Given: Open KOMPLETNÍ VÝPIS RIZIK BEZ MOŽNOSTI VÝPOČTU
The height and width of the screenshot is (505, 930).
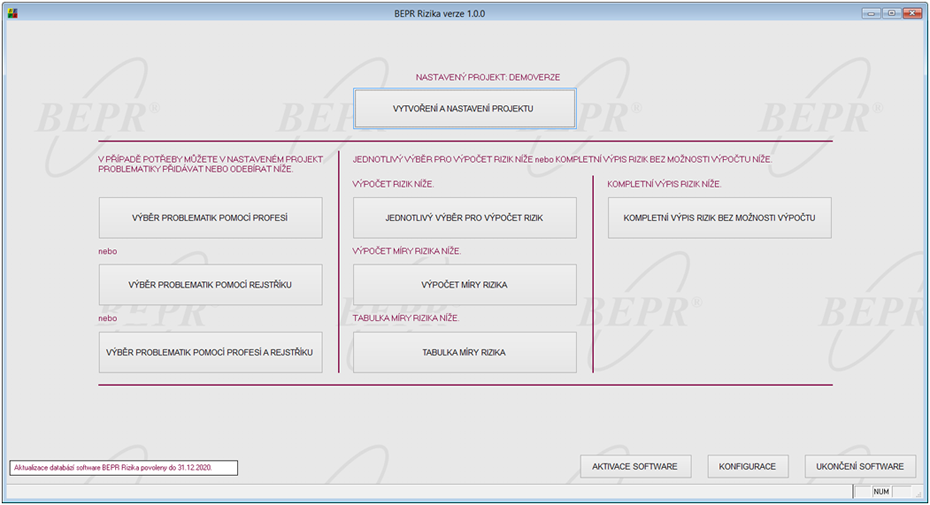Looking at the screenshot, I should (x=719, y=218).
